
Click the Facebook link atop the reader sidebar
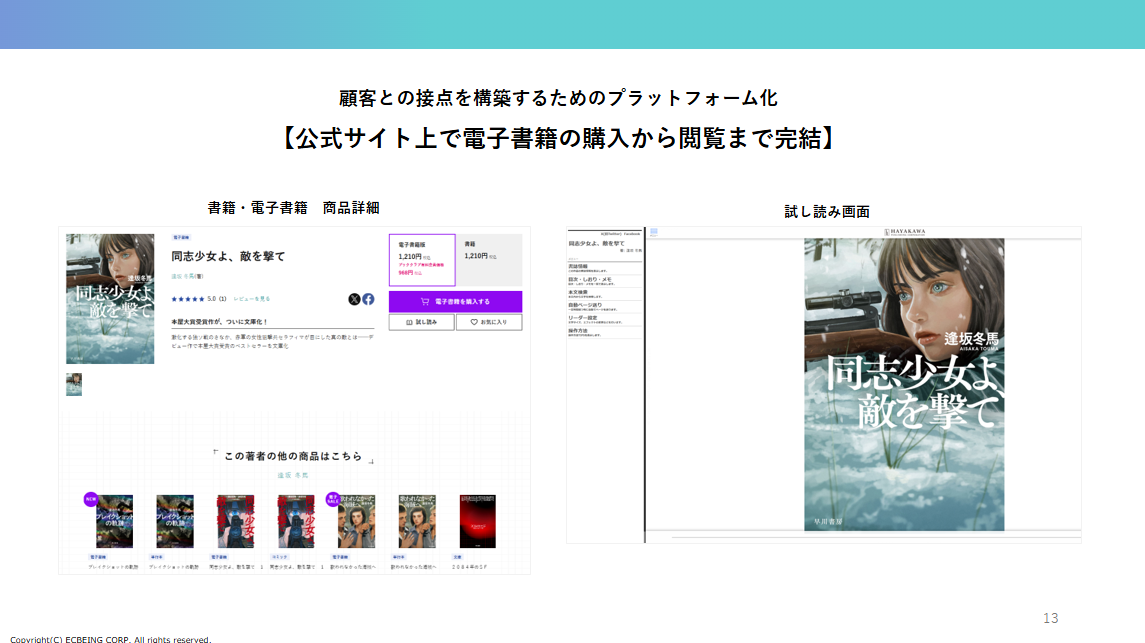pyautogui.click(x=632, y=234)
